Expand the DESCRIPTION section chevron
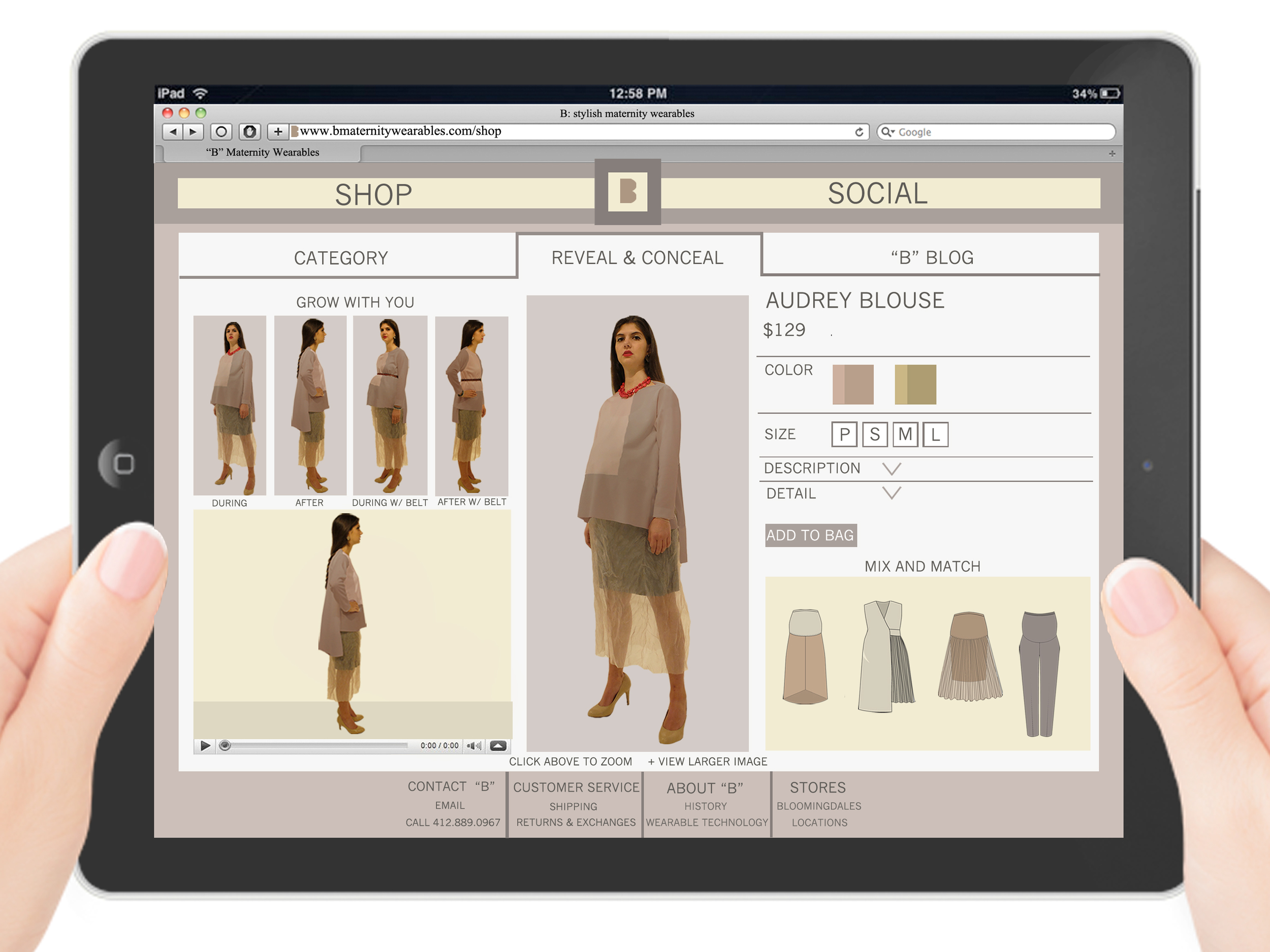This screenshot has height=952, width=1270. (891, 469)
